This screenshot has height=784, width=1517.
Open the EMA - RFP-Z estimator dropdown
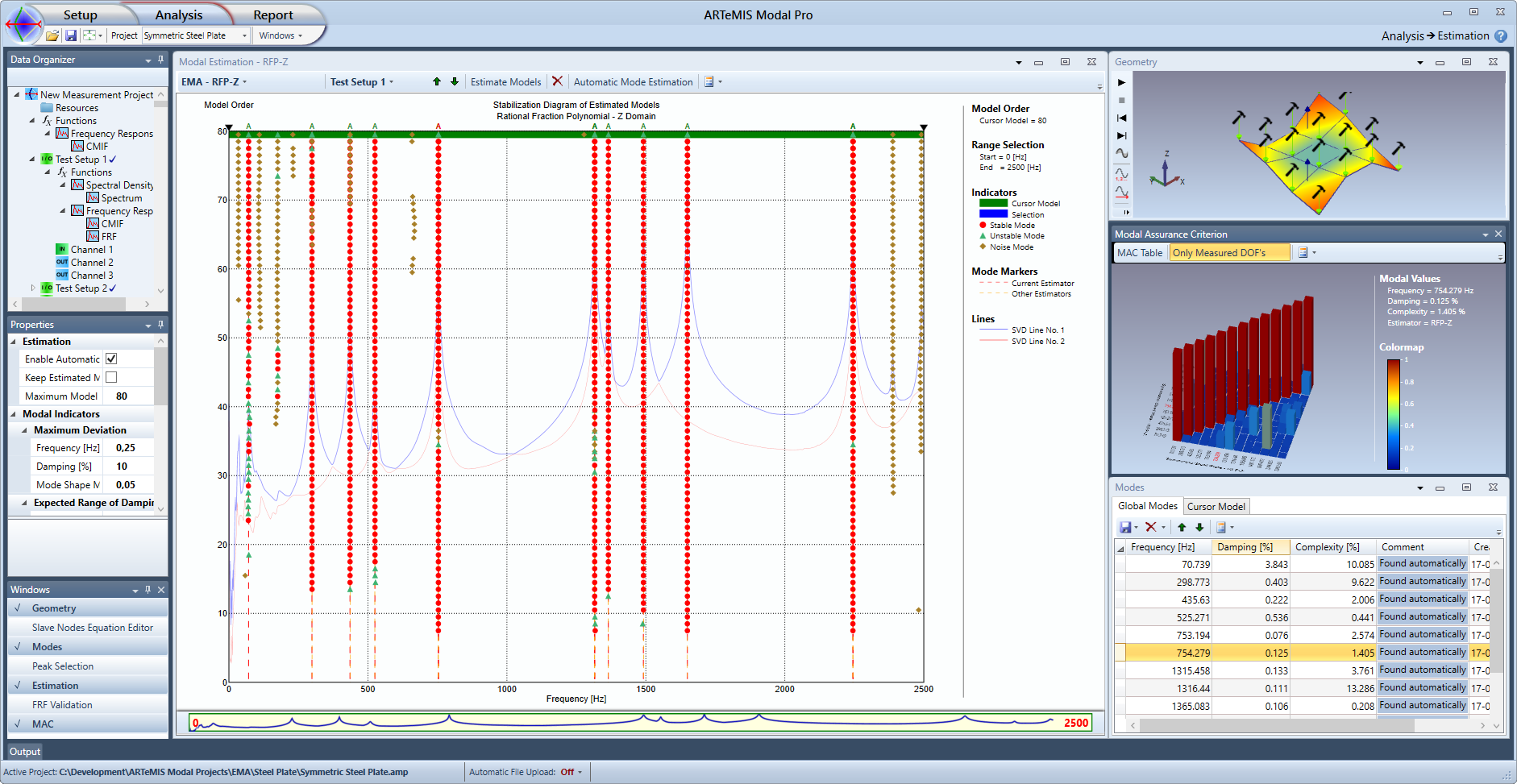point(214,81)
